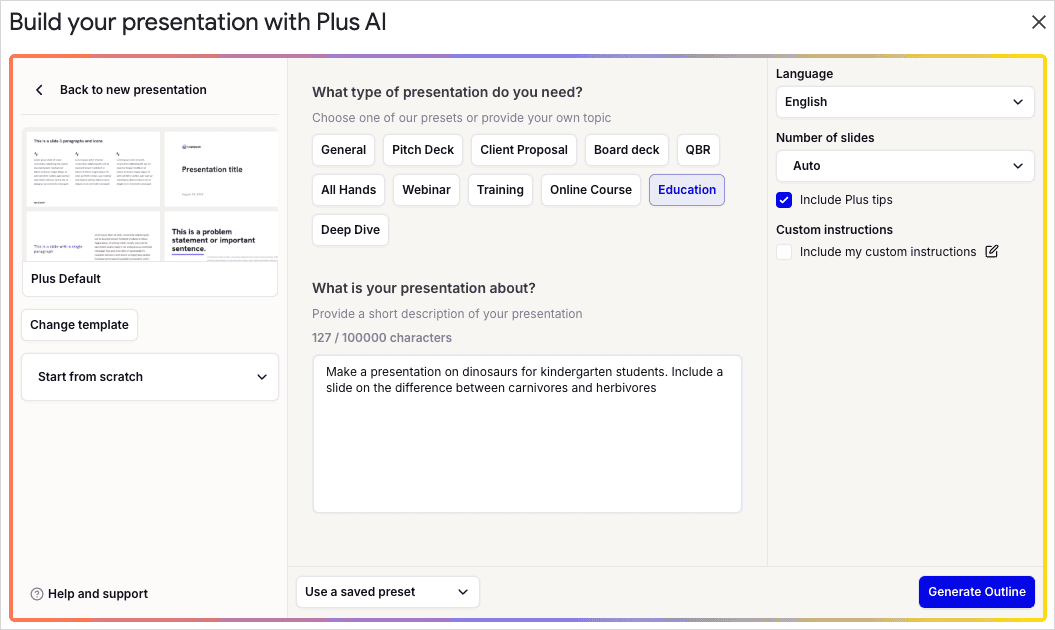
Task: Click the Plus Default template thumbnail
Action: coord(150,195)
